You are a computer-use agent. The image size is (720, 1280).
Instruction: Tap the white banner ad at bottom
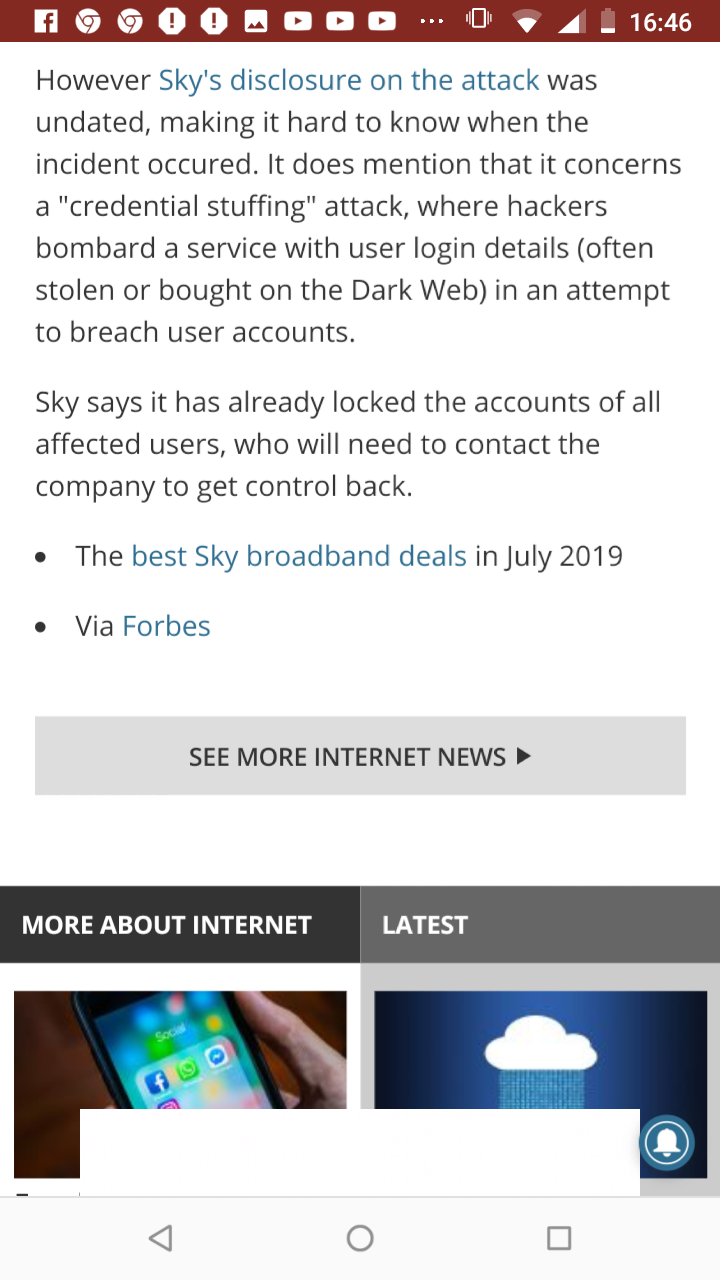[x=360, y=1152]
